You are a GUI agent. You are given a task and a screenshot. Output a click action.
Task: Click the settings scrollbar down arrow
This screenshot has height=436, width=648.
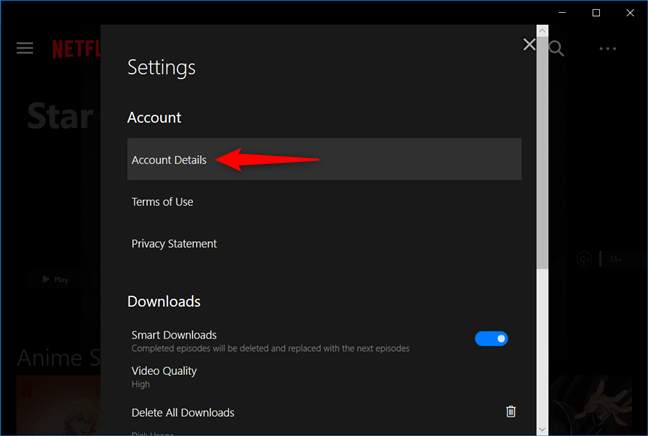[542, 429]
